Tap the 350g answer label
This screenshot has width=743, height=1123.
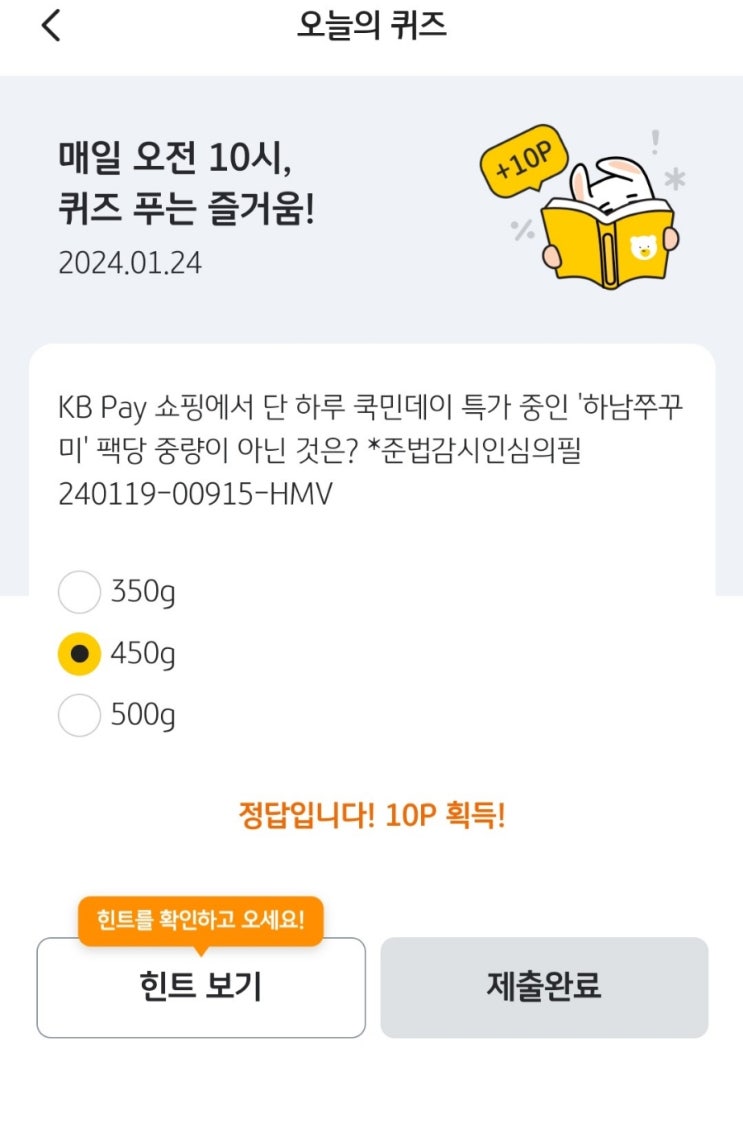pos(143,593)
